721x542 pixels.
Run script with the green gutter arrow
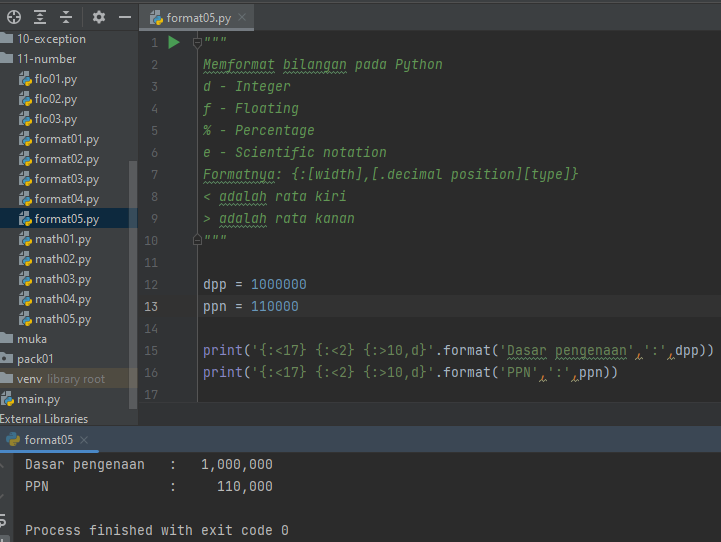tap(174, 42)
